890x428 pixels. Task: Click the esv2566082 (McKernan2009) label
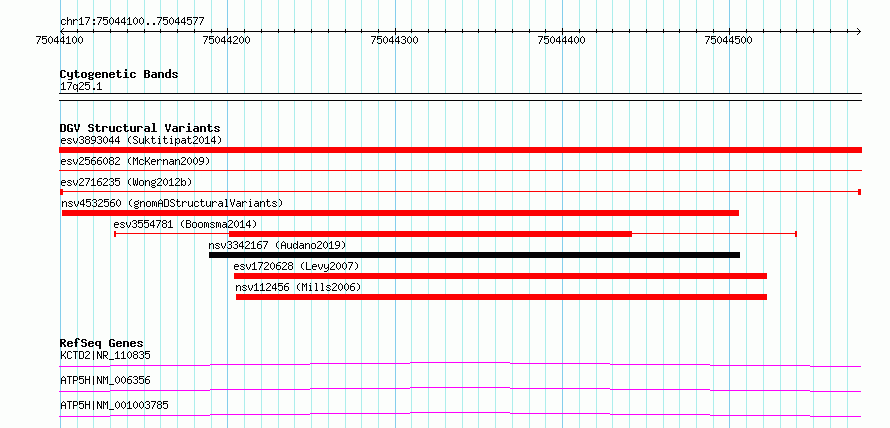135,161
